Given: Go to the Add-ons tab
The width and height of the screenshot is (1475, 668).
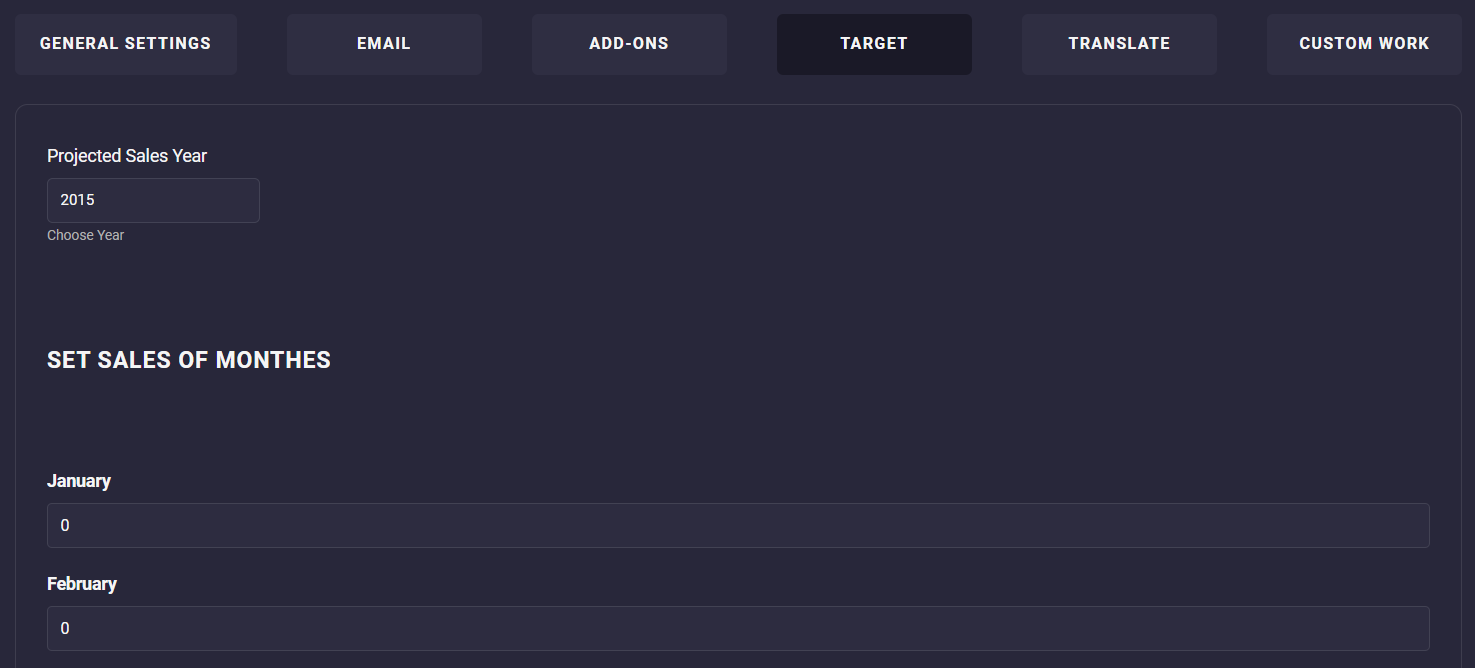Looking at the screenshot, I should pos(629,44).
